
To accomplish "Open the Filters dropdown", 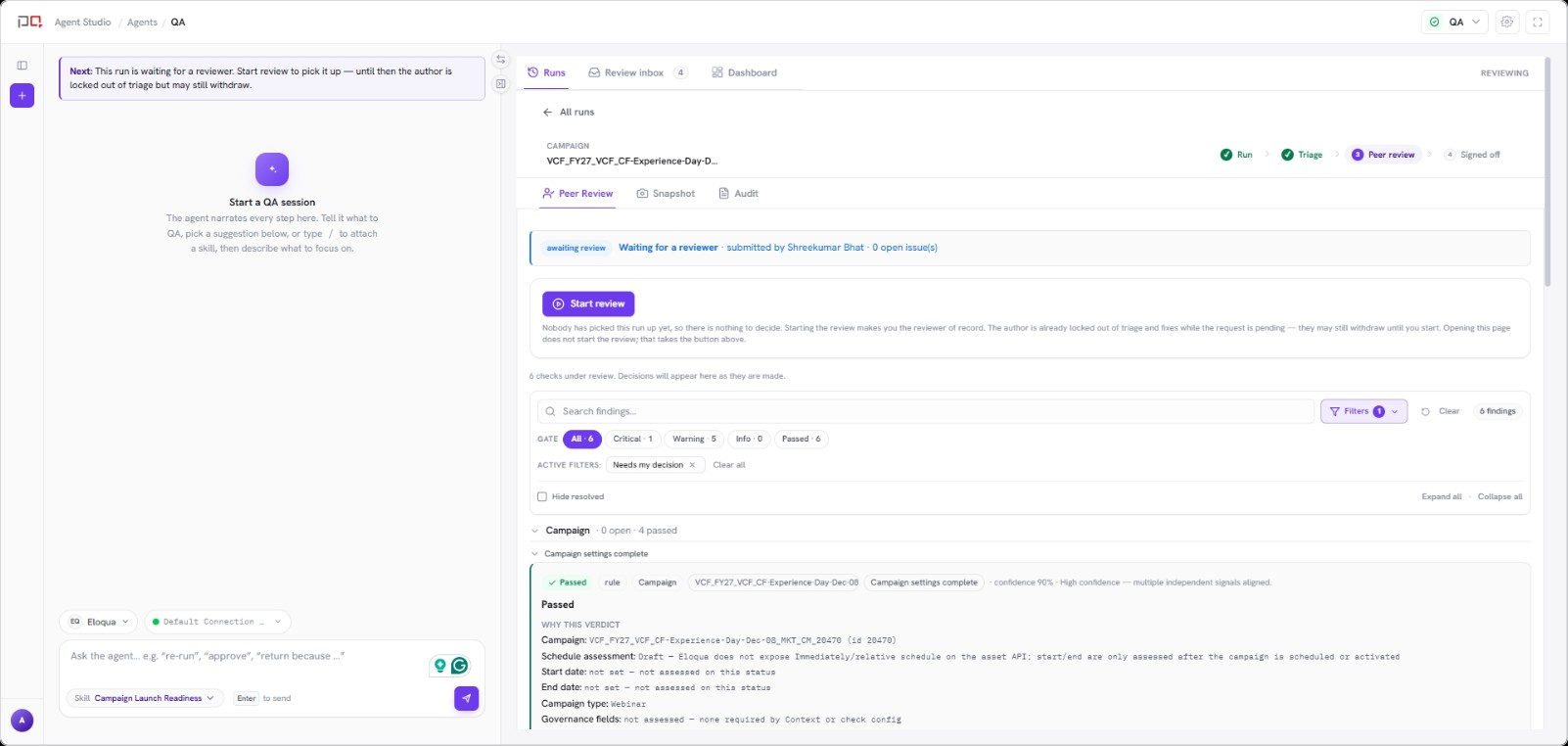I will pos(1363,411).
